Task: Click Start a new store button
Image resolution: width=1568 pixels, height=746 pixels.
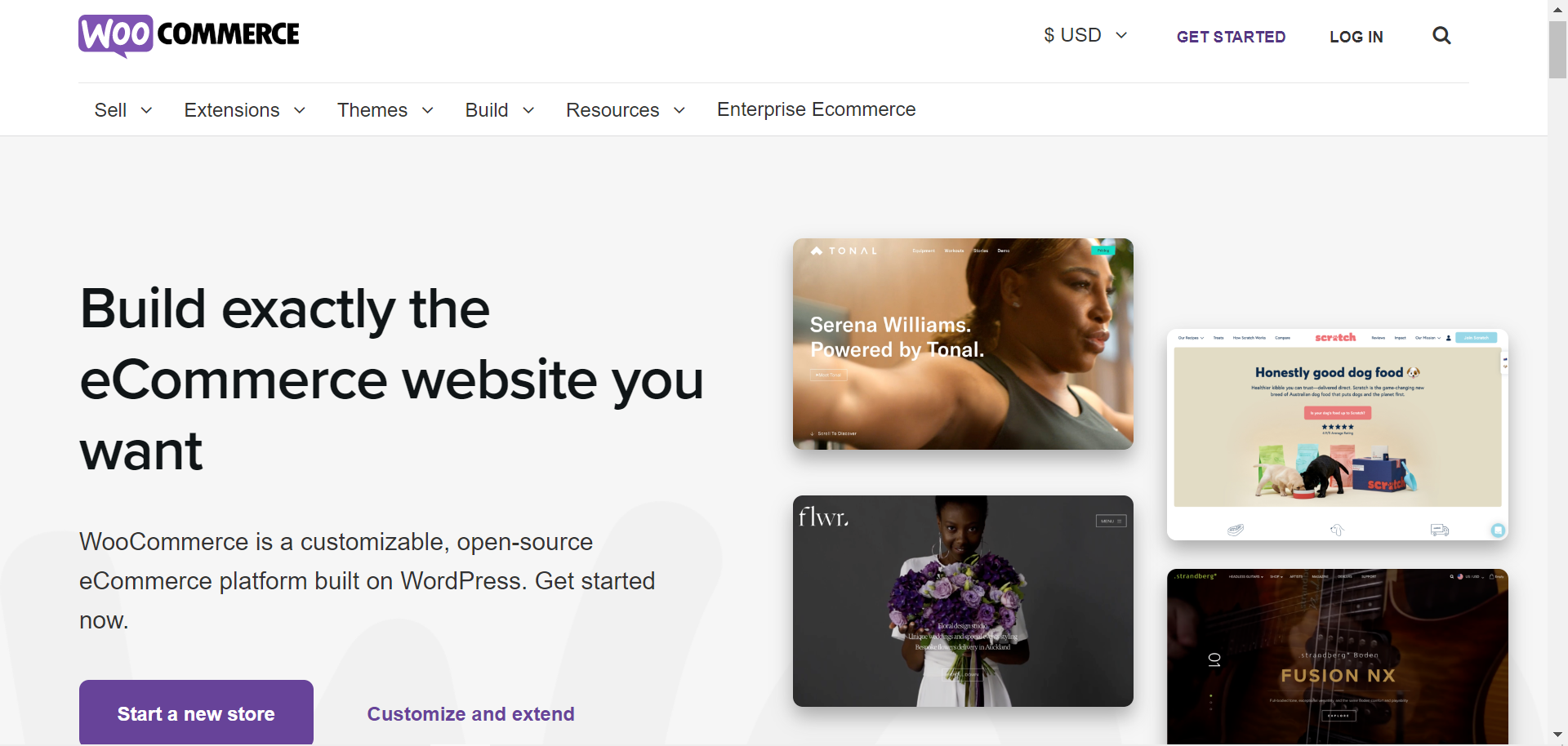Action: [x=196, y=713]
